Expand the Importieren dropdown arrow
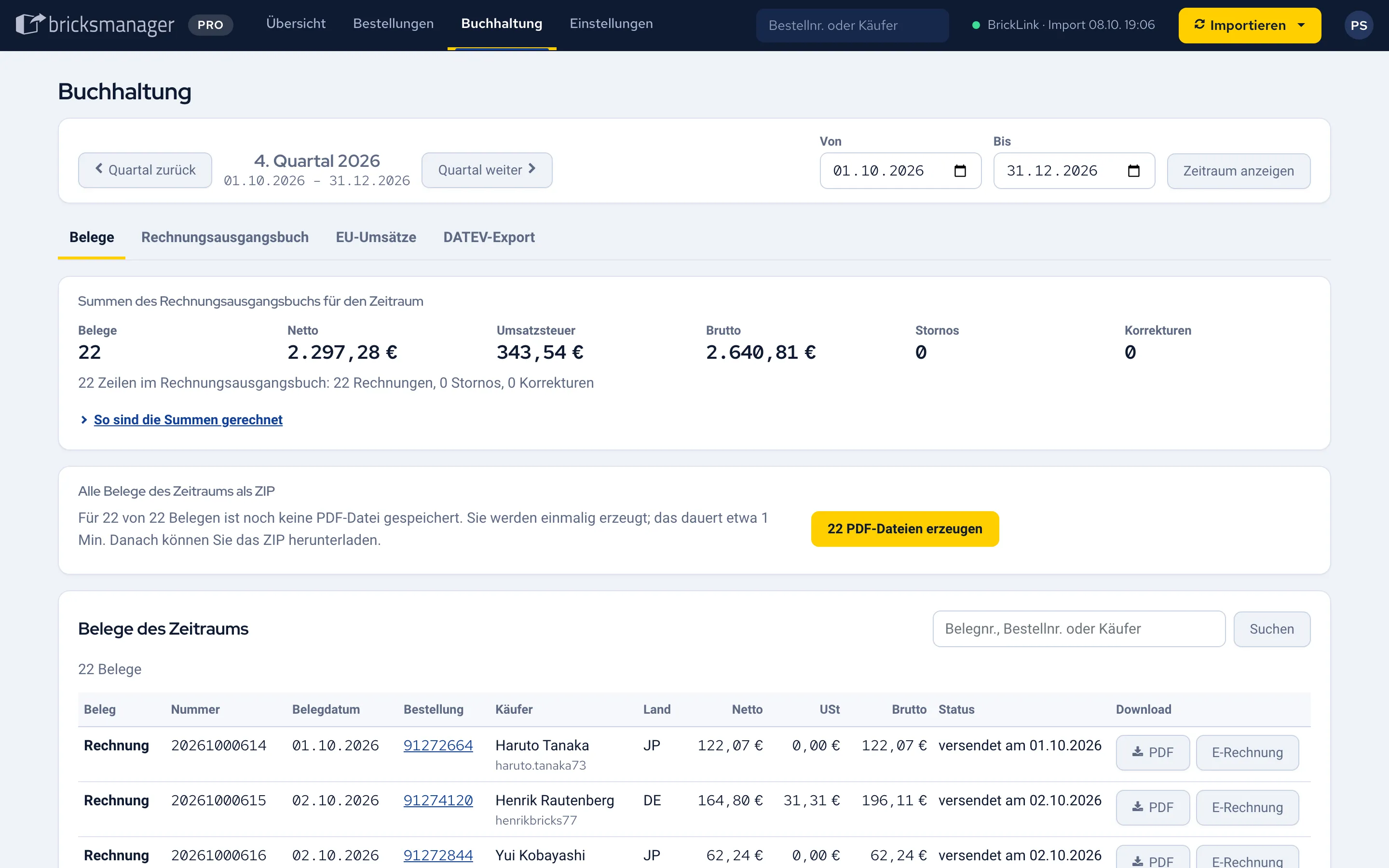Image resolution: width=1389 pixels, height=868 pixels. tap(1301, 25)
